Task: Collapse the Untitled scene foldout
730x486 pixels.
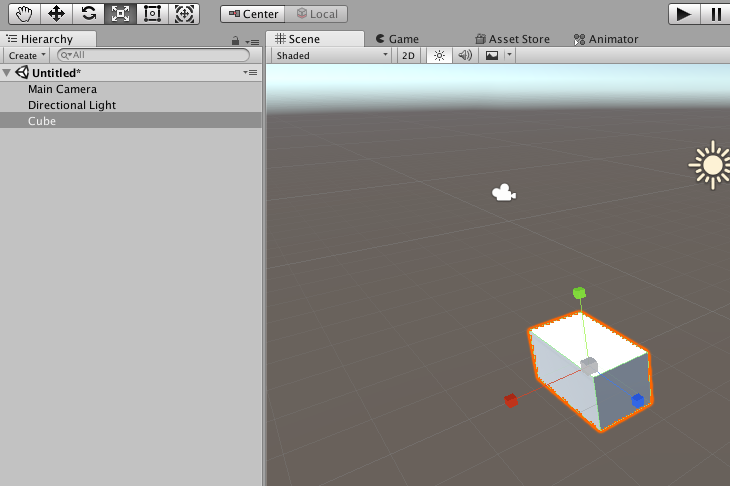Action: pyautogui.click(x=7, y=73)
